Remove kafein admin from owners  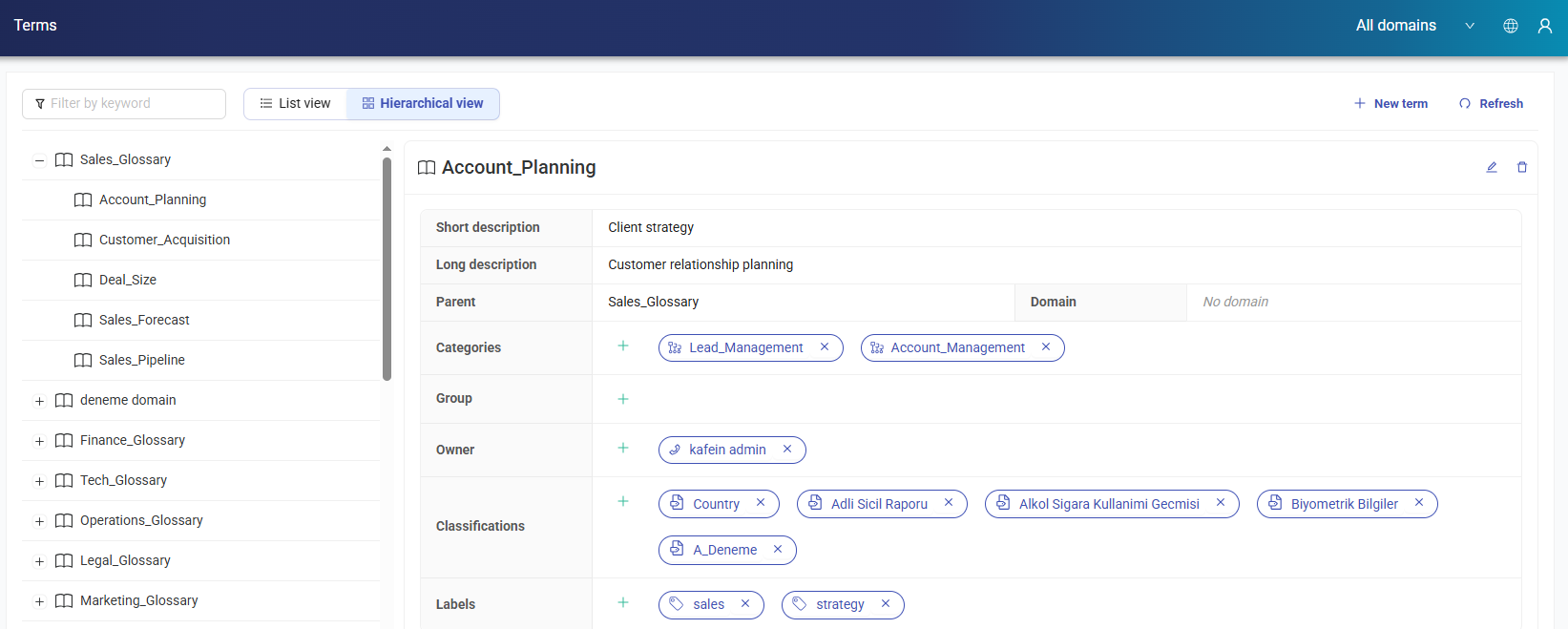787,450
